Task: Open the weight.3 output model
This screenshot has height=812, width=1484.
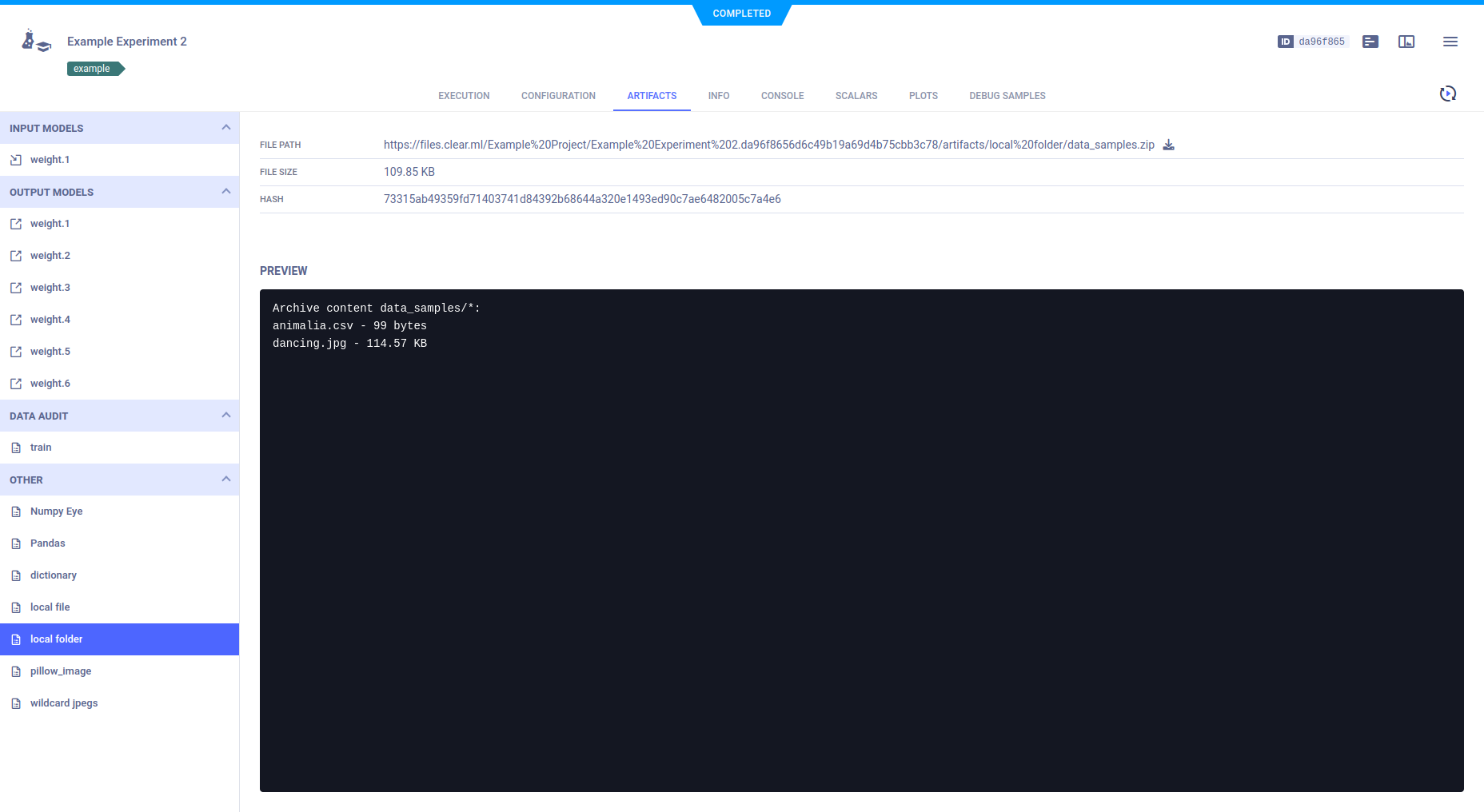Action: tap(50, 288)
